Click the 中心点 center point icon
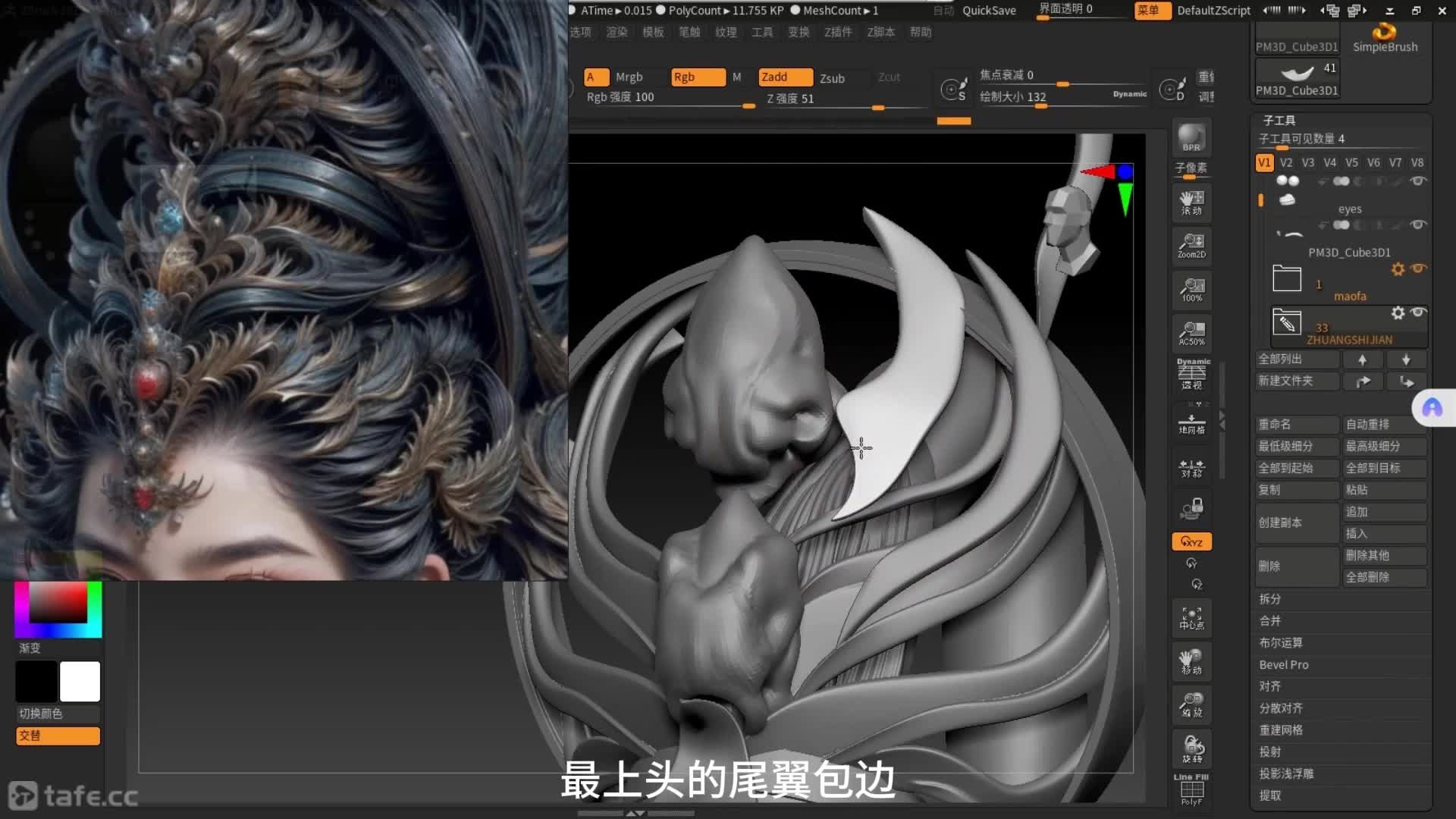 tap(1191, 618)
